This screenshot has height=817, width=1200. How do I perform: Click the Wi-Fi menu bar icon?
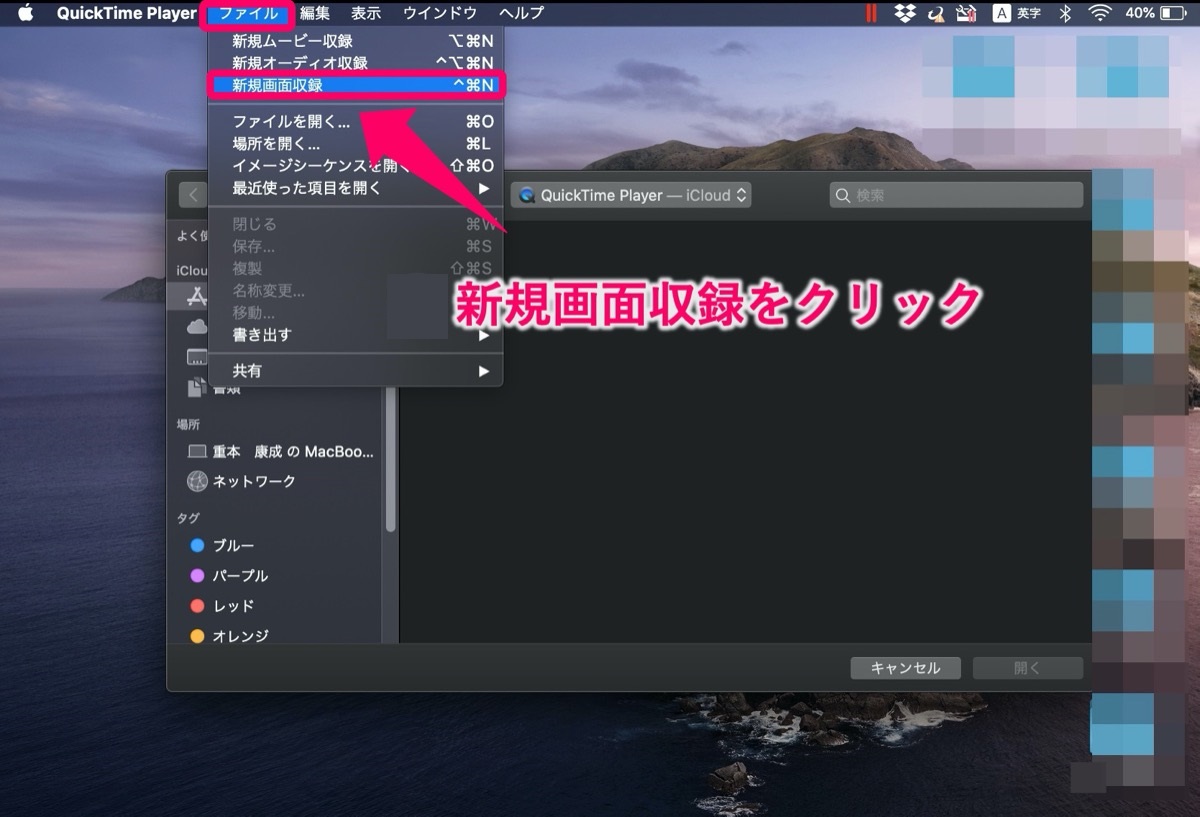(1100, 13)
